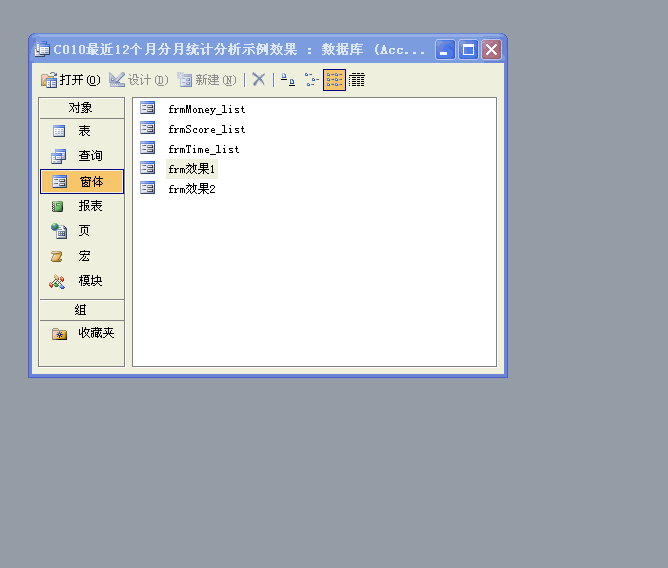This screenshot has width=668, height=568.
Task: Click the form icon beside frmScore_list
Action: (147, 128)
